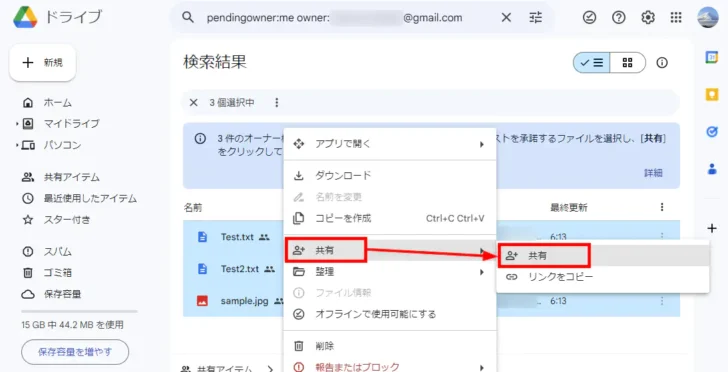Open the settings gear menu
Viewport: 728px width, 372px height.
[648, 18]
